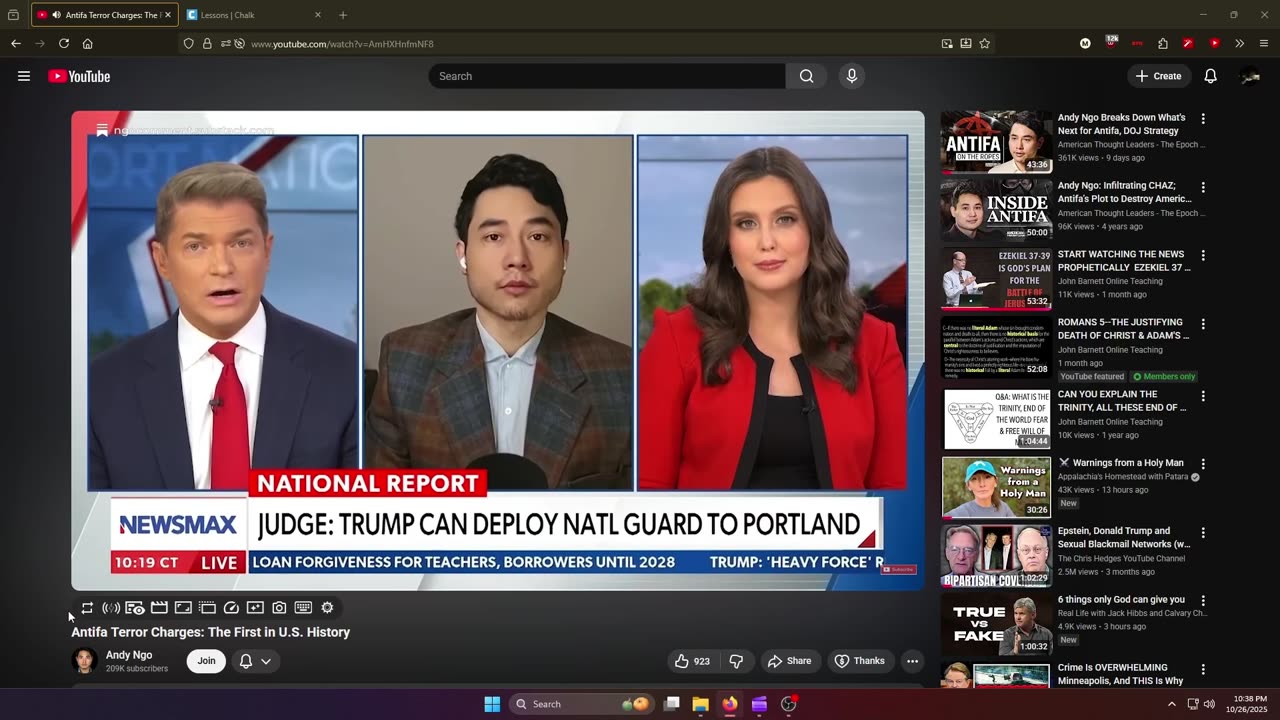1280x720 pixels.
Task: Switch to the Lessons | Chalk tab
Action: click(x=255, y=15)
